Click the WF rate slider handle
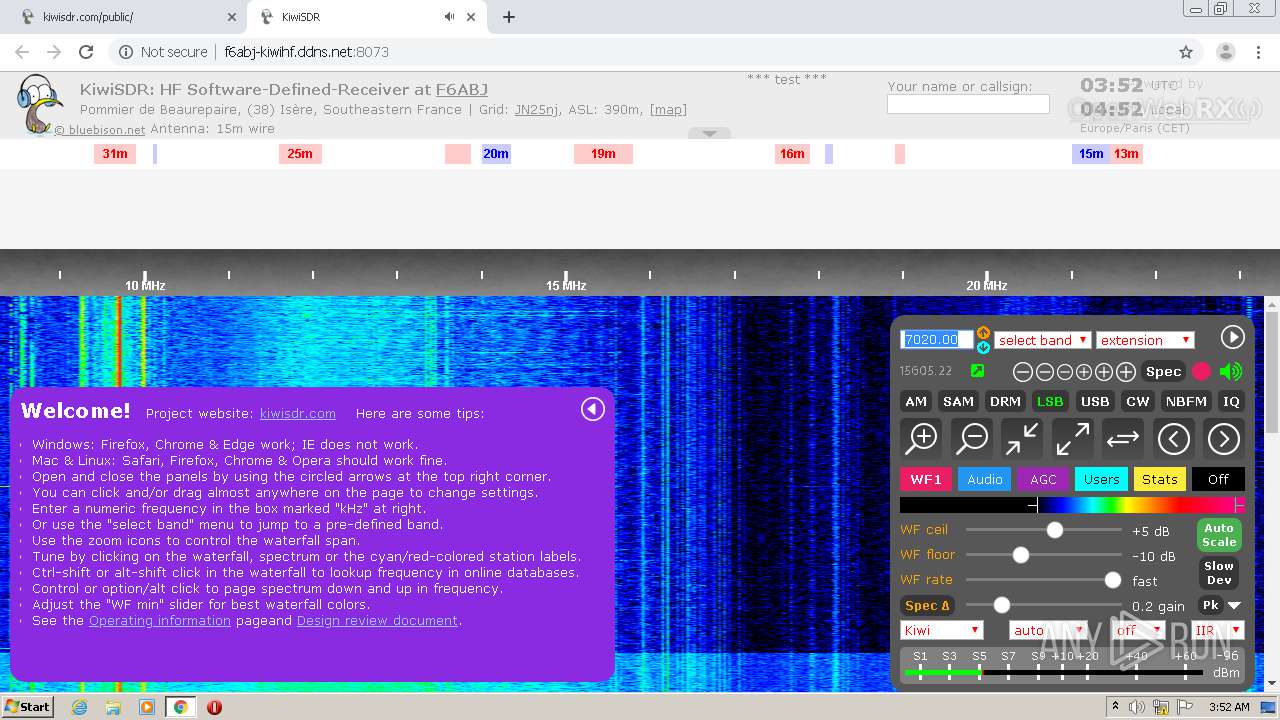Viewport: 1280px width, 720px height. (x=1112, y=580)
